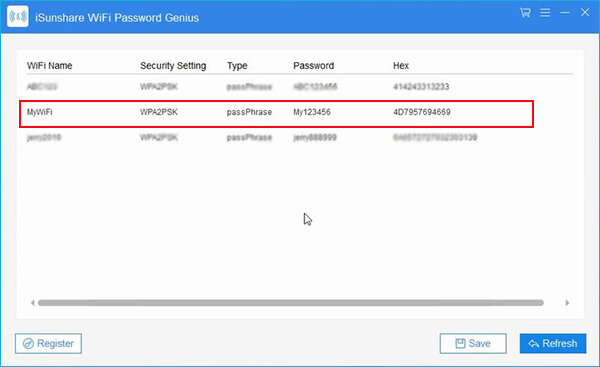
Task: Click the Password column header
Action: [313, 66]
